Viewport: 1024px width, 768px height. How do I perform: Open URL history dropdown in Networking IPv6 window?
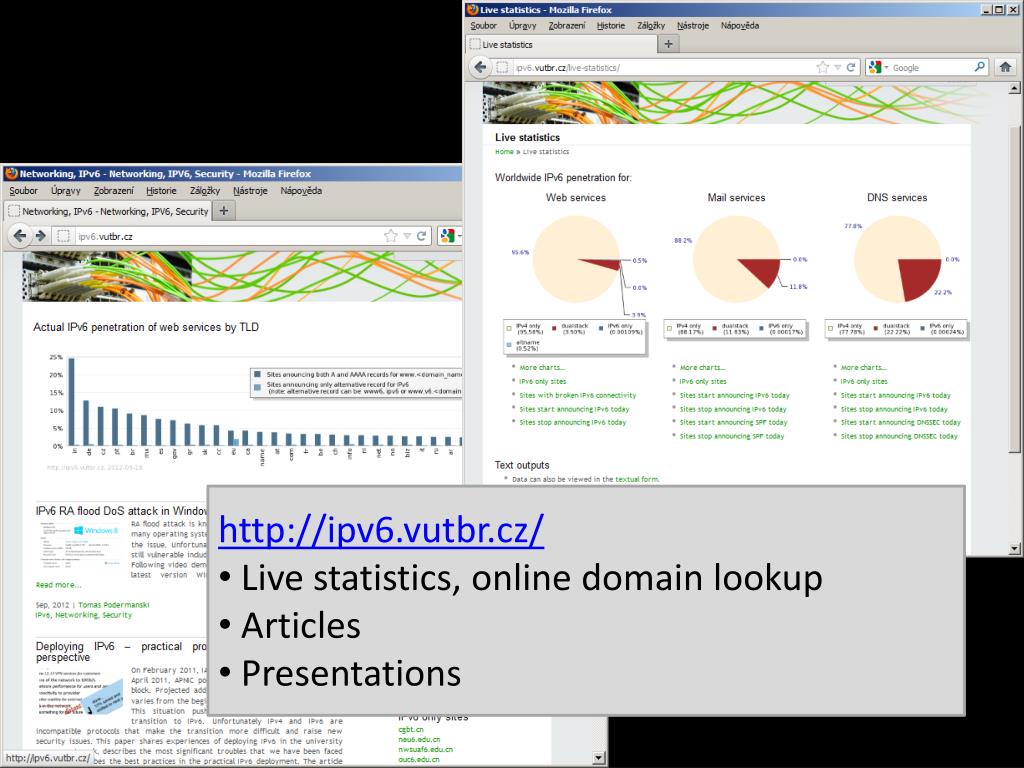point(407,236)
